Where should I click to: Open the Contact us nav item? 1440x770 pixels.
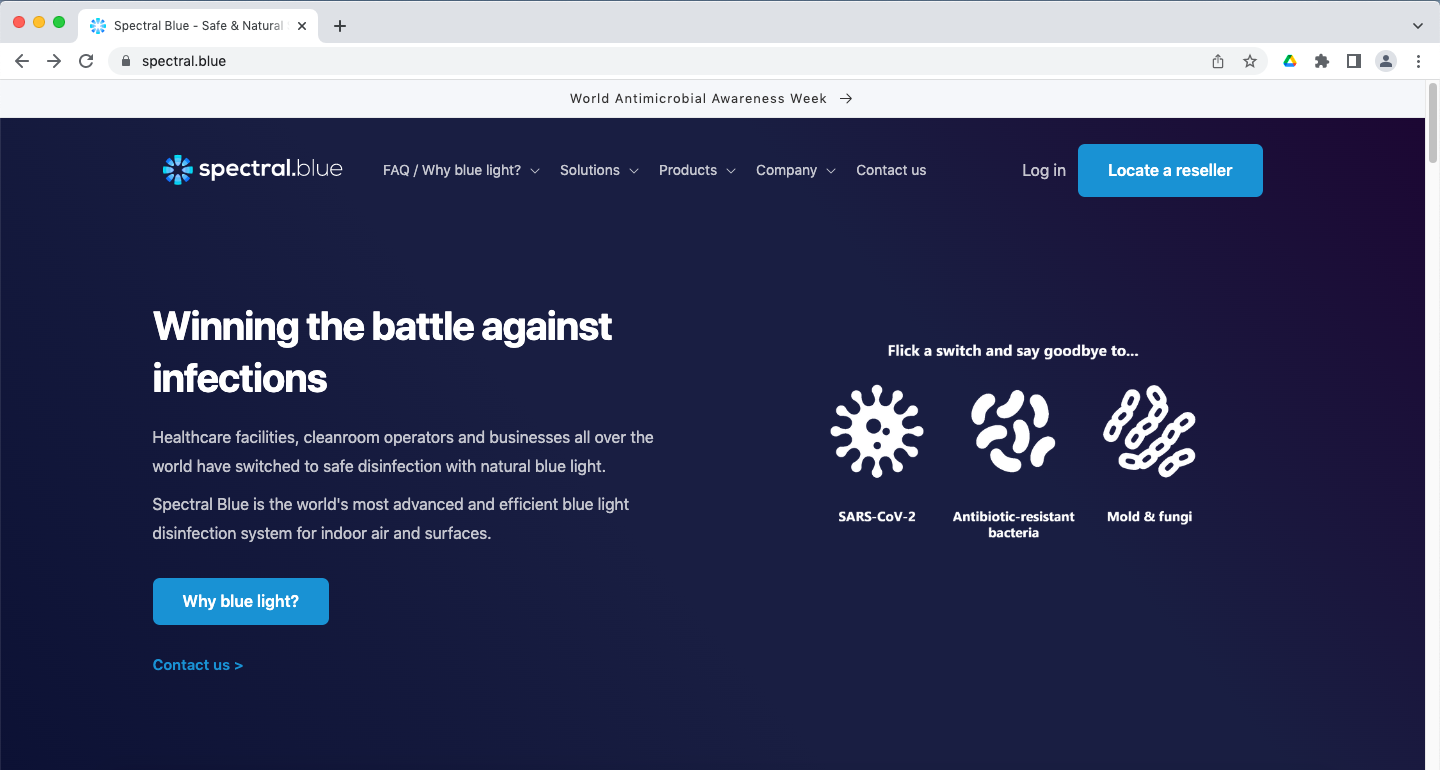(x=891, y=170)
